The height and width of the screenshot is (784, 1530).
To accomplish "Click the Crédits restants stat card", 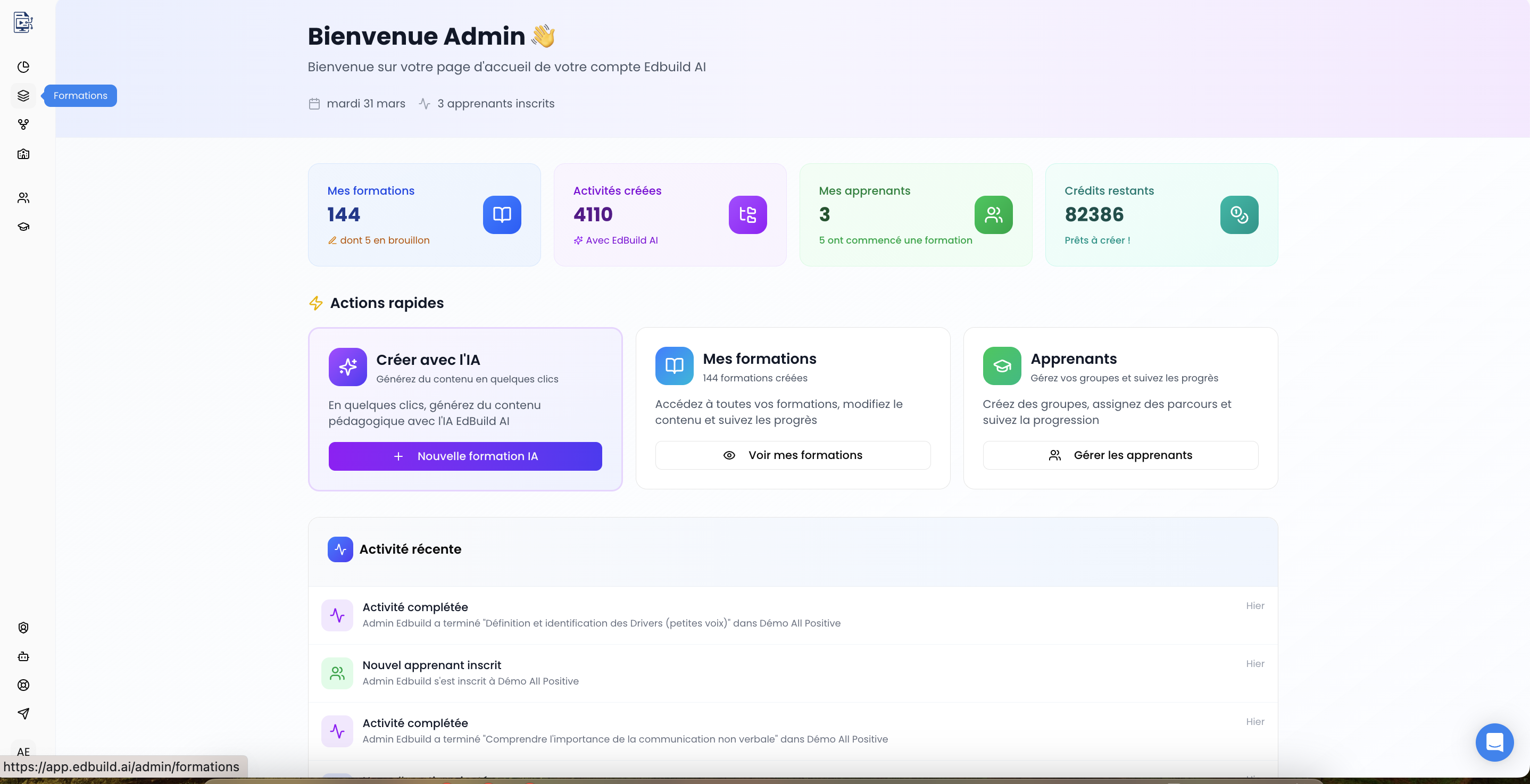I will pos(1161,214).
